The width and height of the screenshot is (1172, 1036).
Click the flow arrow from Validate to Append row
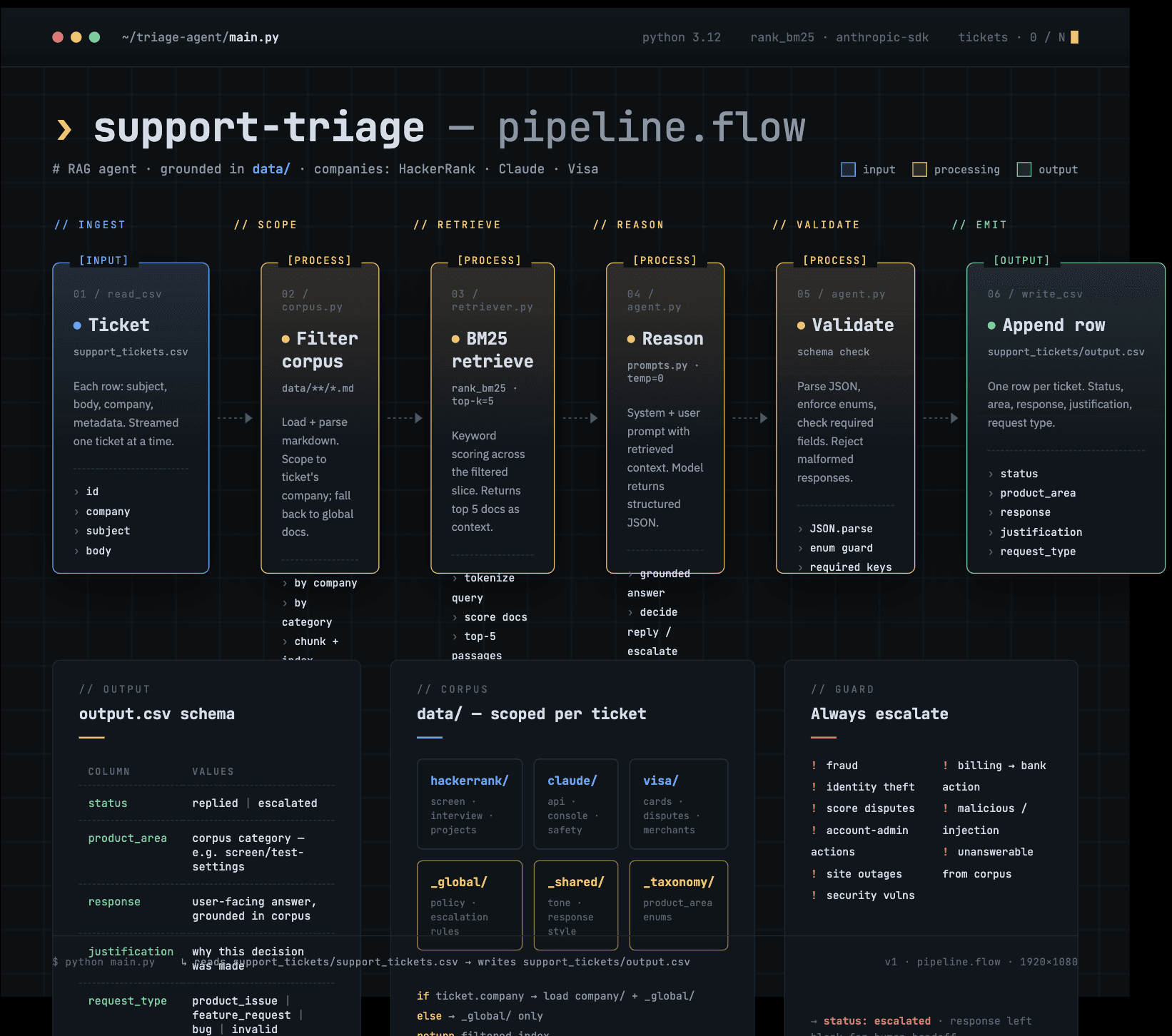[941, 418]
